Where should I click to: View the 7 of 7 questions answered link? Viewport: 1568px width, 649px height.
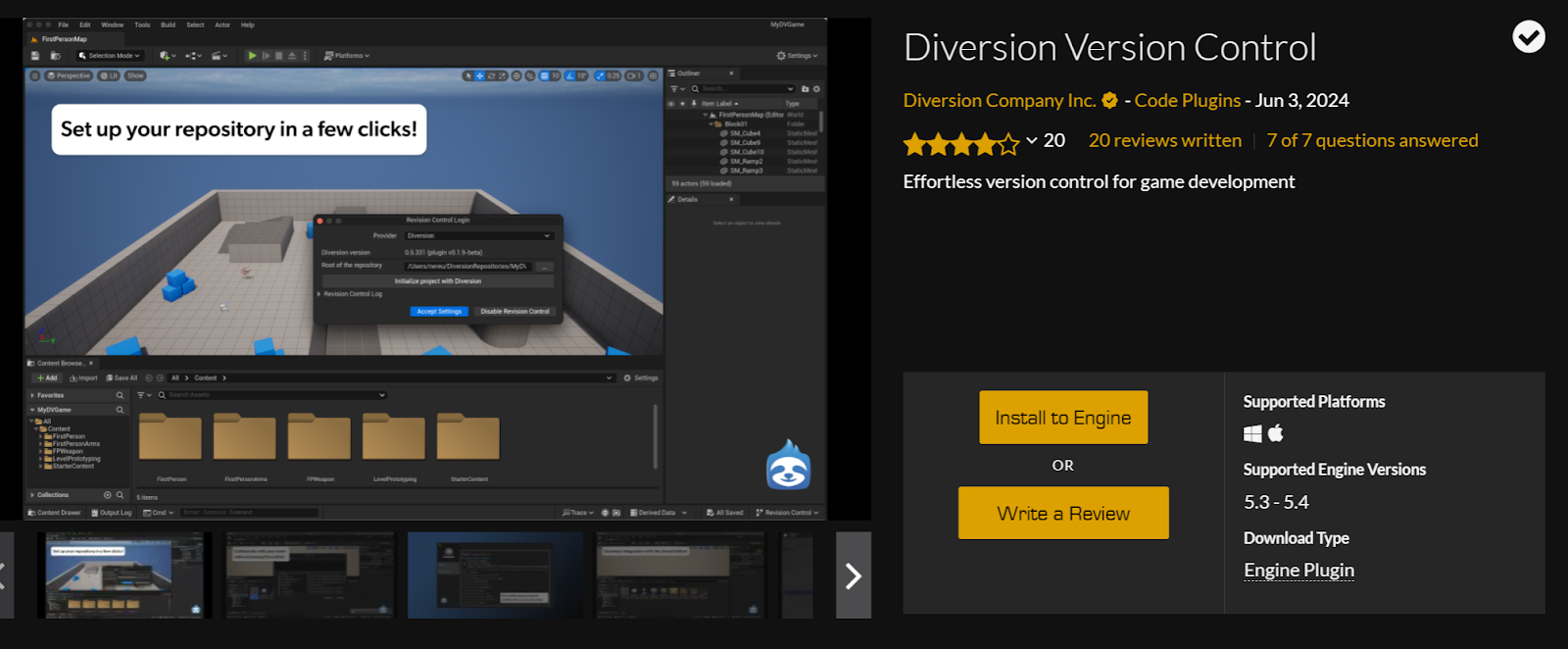tap(1372, 140)
